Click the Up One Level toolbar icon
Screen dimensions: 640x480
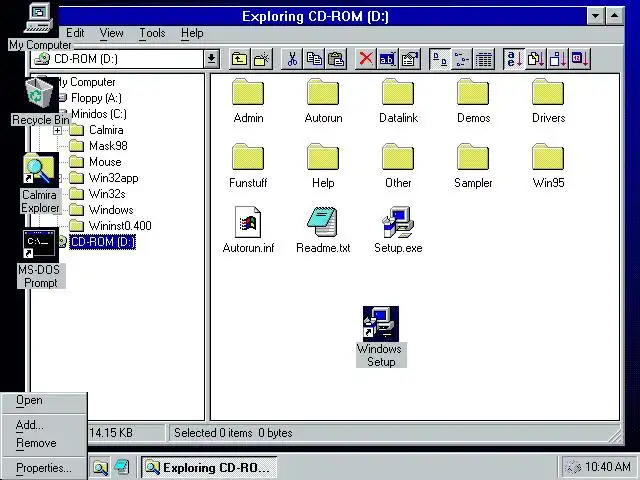pyautogui.click(x=240, y=60)
